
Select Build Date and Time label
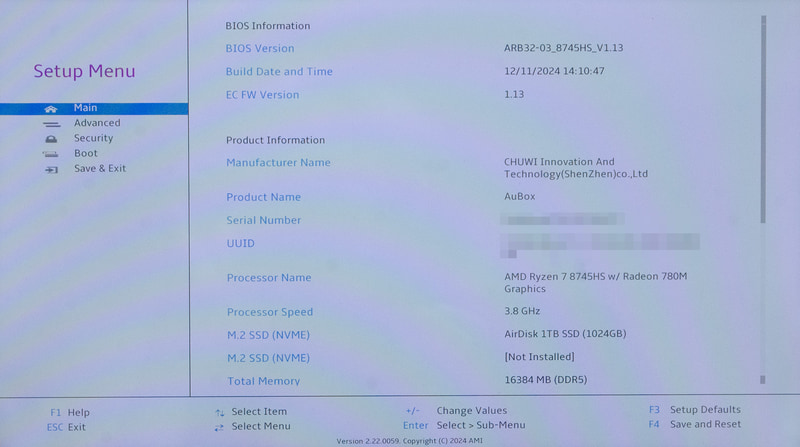pos(279,72)
